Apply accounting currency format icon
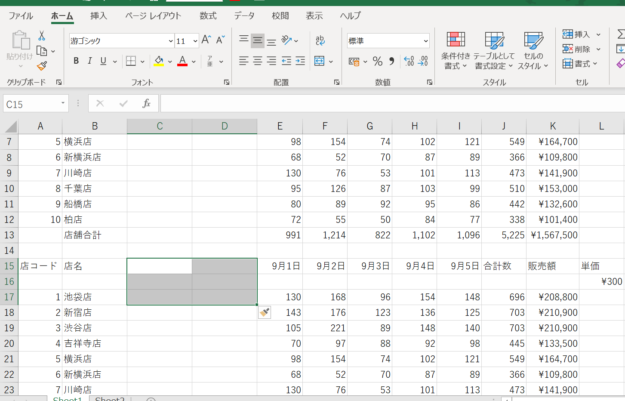The height and width of the screenshot is (401, 625). [354, 61]
